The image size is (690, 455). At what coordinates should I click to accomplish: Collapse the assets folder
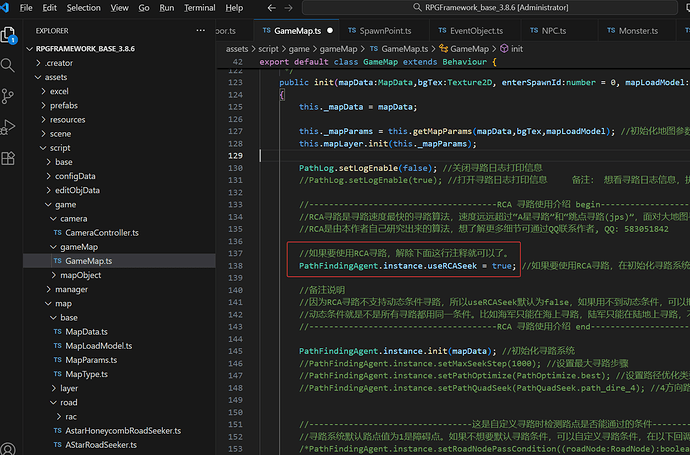(56, 76)
